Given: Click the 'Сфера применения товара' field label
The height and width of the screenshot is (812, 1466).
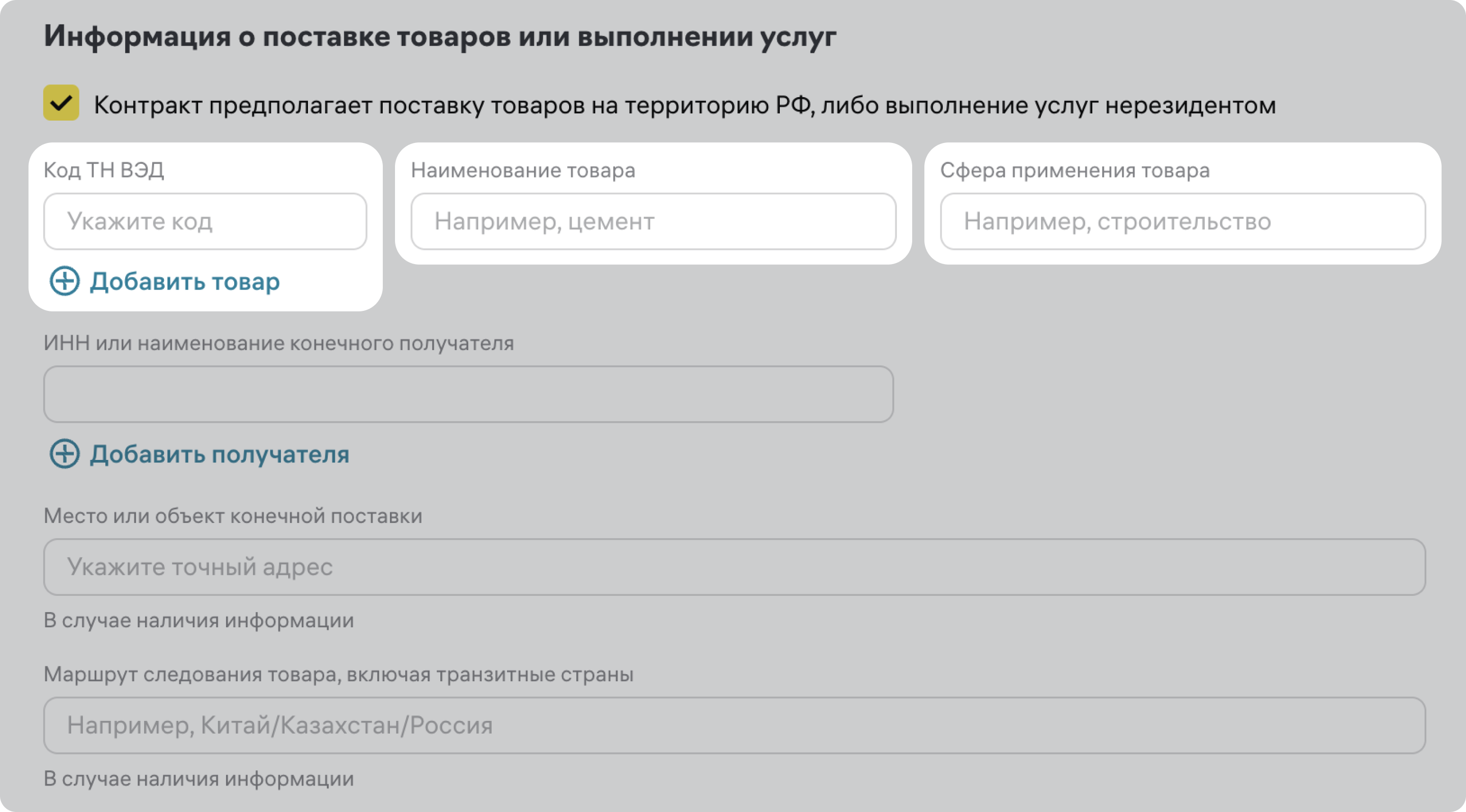Looking at the screenshot, I should (x=1075, y=170).
